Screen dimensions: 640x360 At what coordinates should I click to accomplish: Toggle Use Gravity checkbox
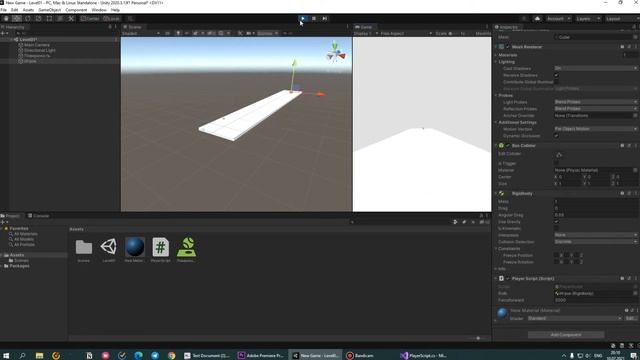[556, 222]
